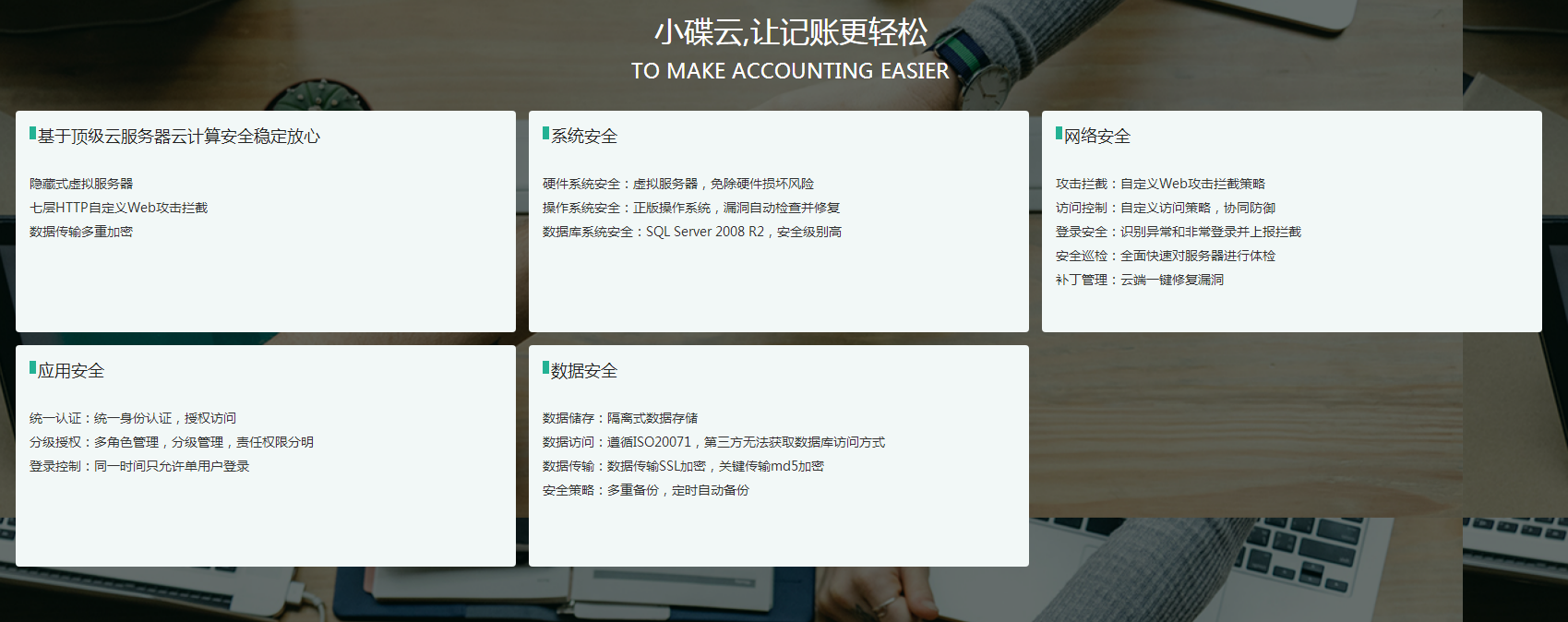
Task: Click the TO MAKE ACCOUNTING EASIER subtitle
Action: [x=790, y=71]
